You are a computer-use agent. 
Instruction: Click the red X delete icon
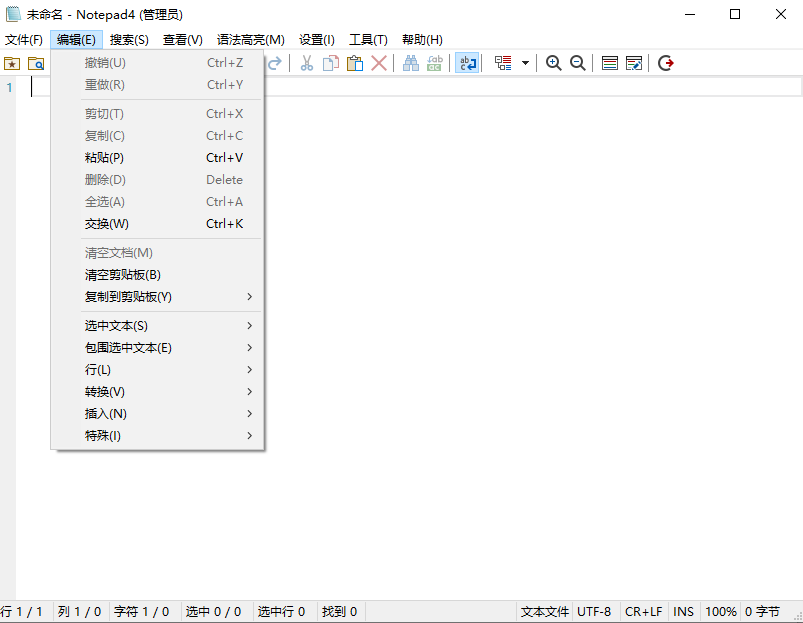379,63
